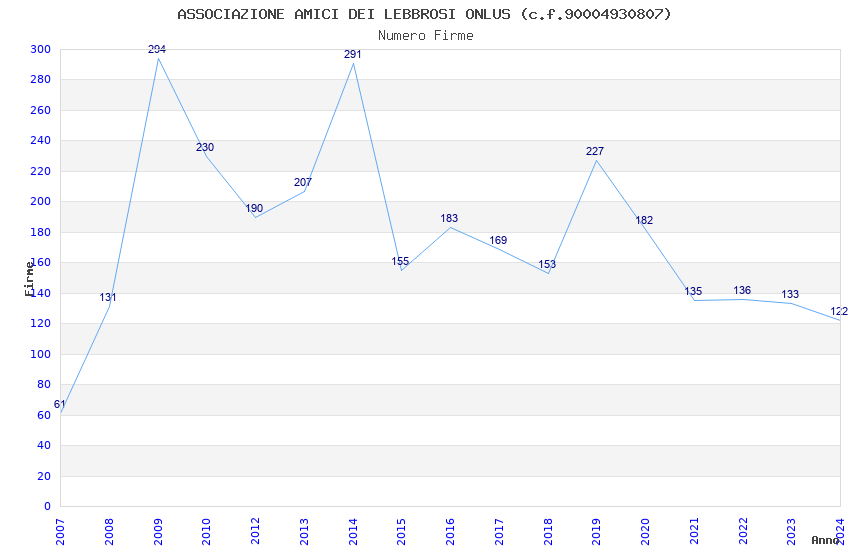The height and width of the screenshot is (550, 850).
Task: Click y-axis tick label 60
Action: (44, 415)
